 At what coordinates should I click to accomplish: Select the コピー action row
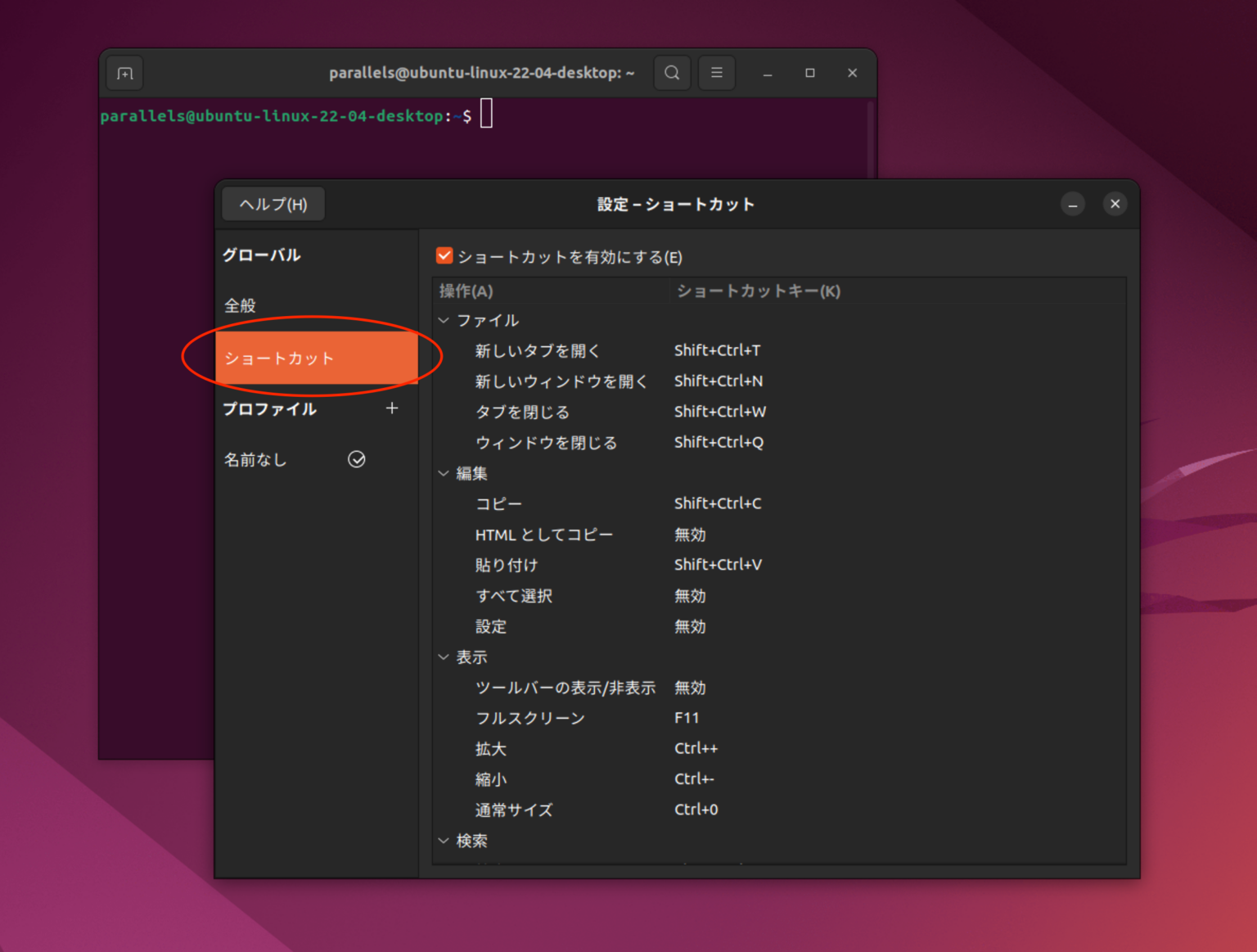coord(779,503)
